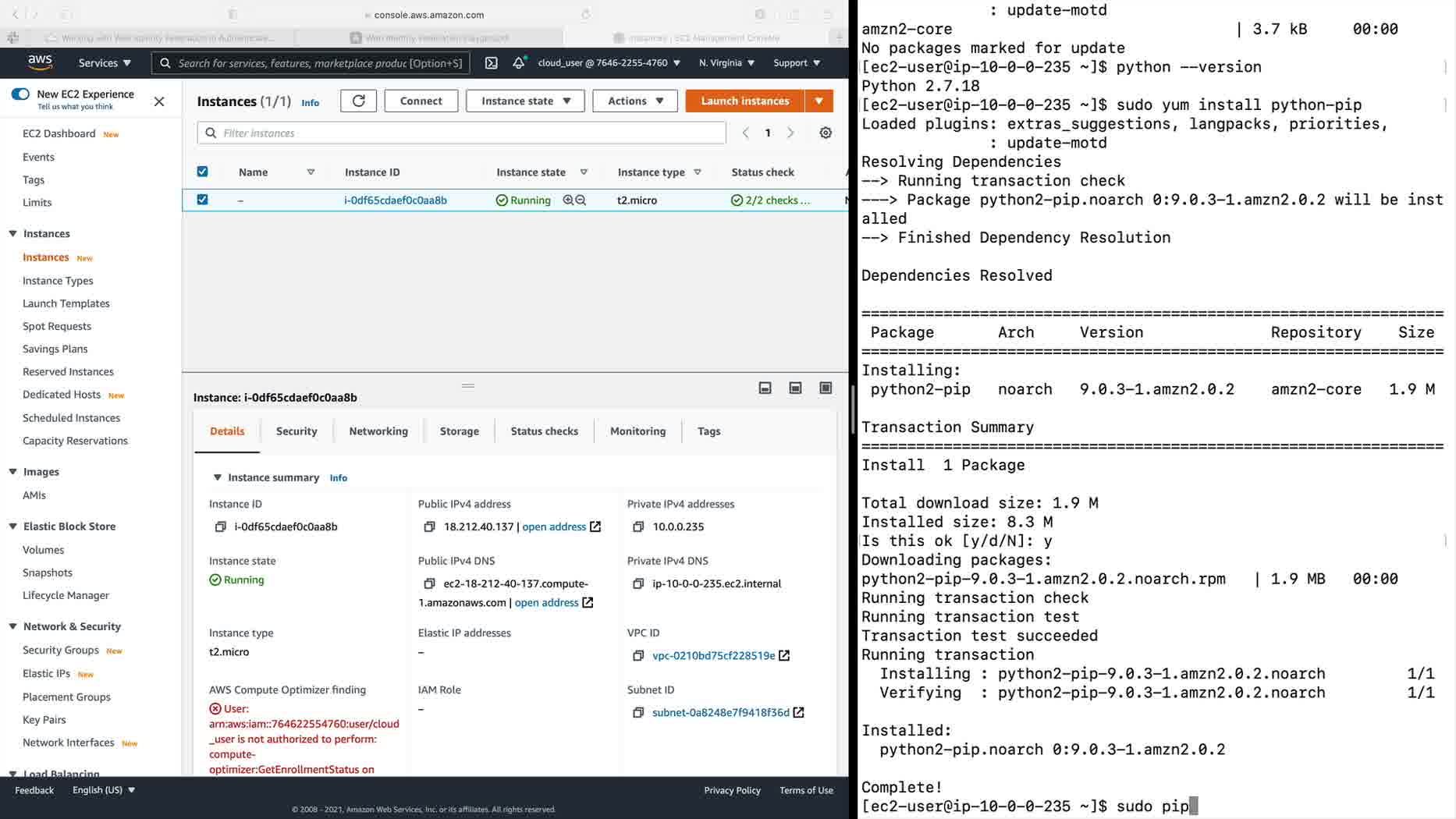Sort table by Instance type column filter arrow
This screenshot has height=819, width=1456.
pyautogui.click(x=698, y=172)
